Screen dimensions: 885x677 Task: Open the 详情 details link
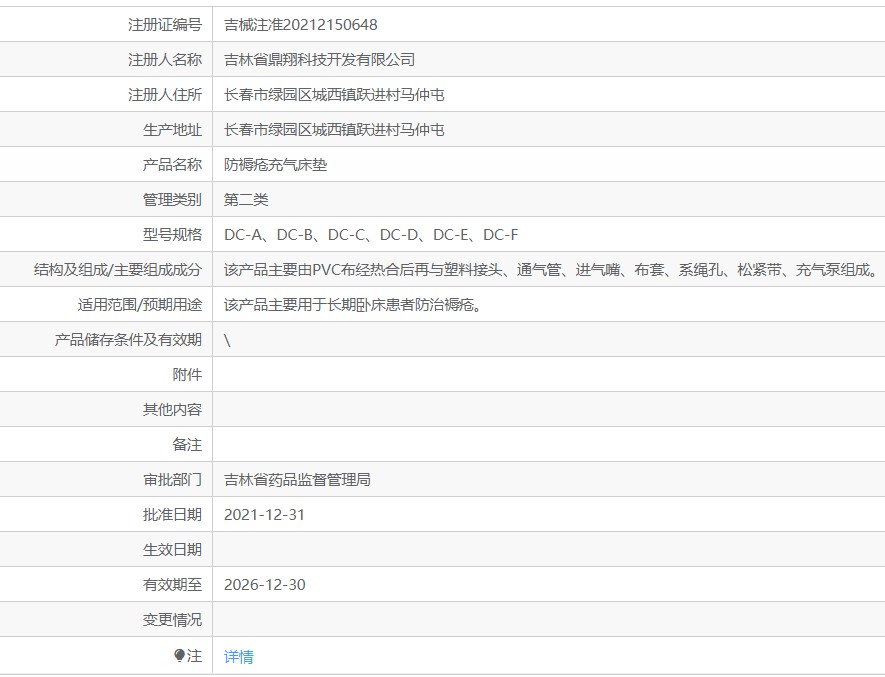tap(239, 657)
